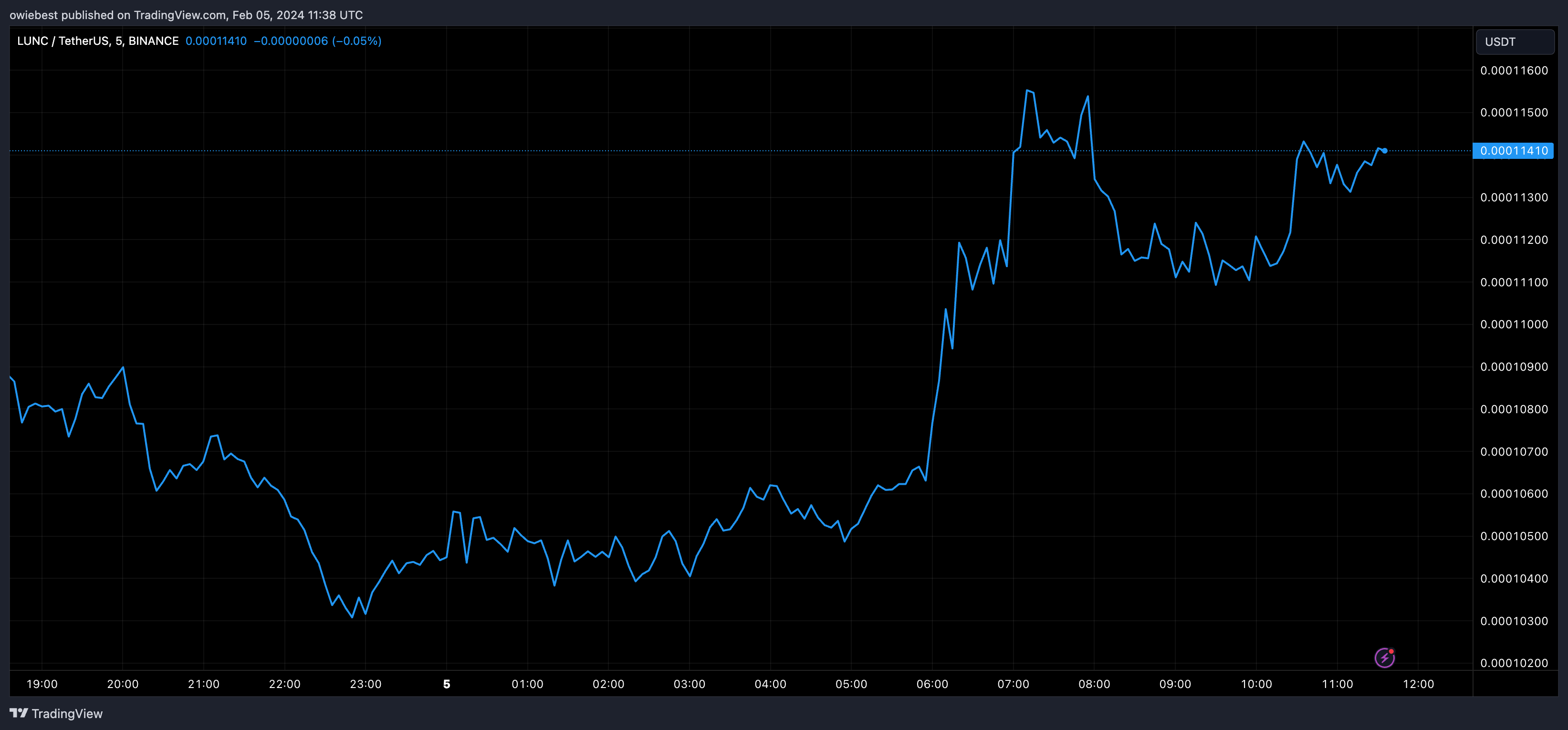Click the 19:00 time axis label
This screenshot has height=730, width=1568.
pyautogui.click(x=42, y=684)
